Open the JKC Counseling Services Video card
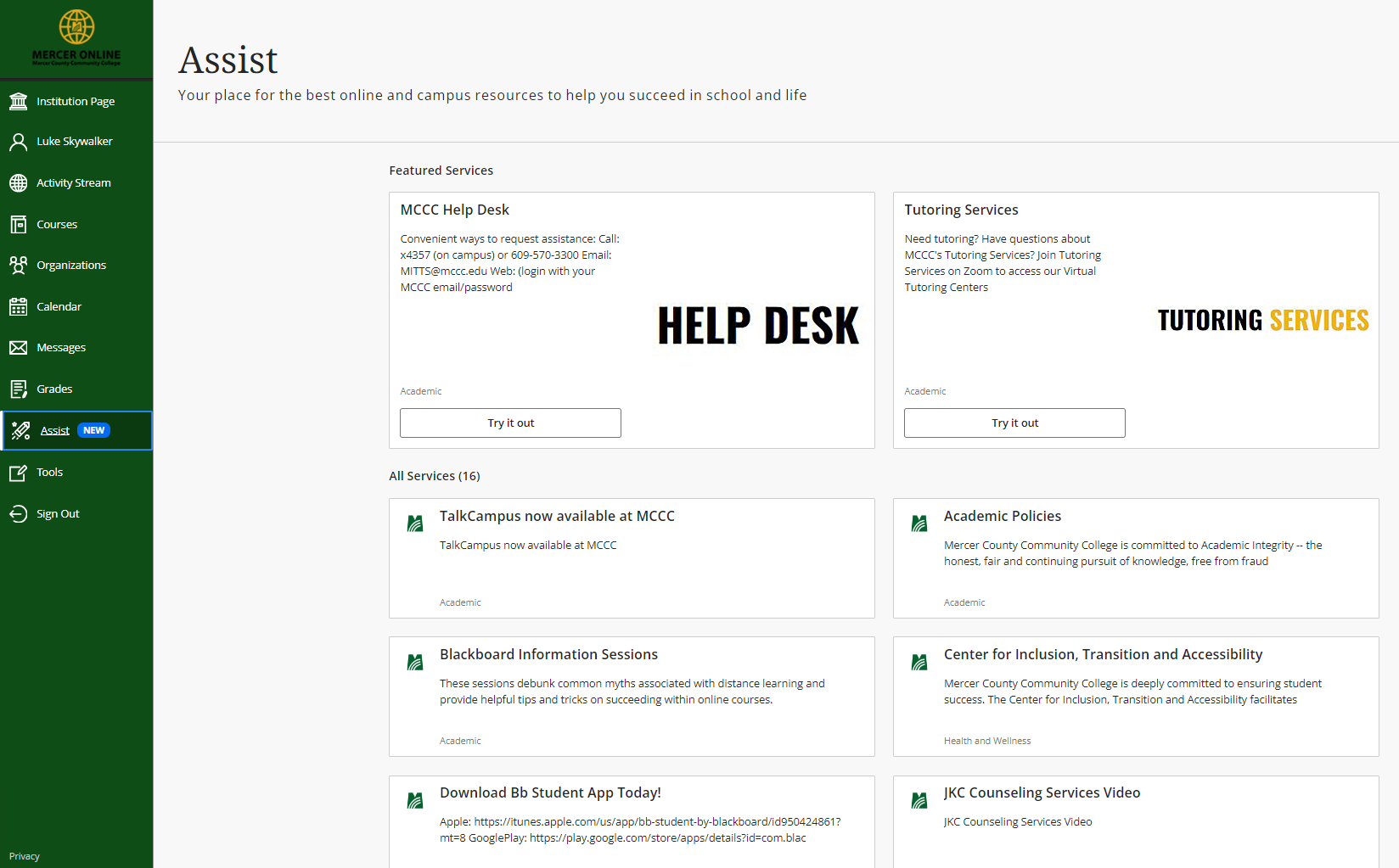 1042,792
